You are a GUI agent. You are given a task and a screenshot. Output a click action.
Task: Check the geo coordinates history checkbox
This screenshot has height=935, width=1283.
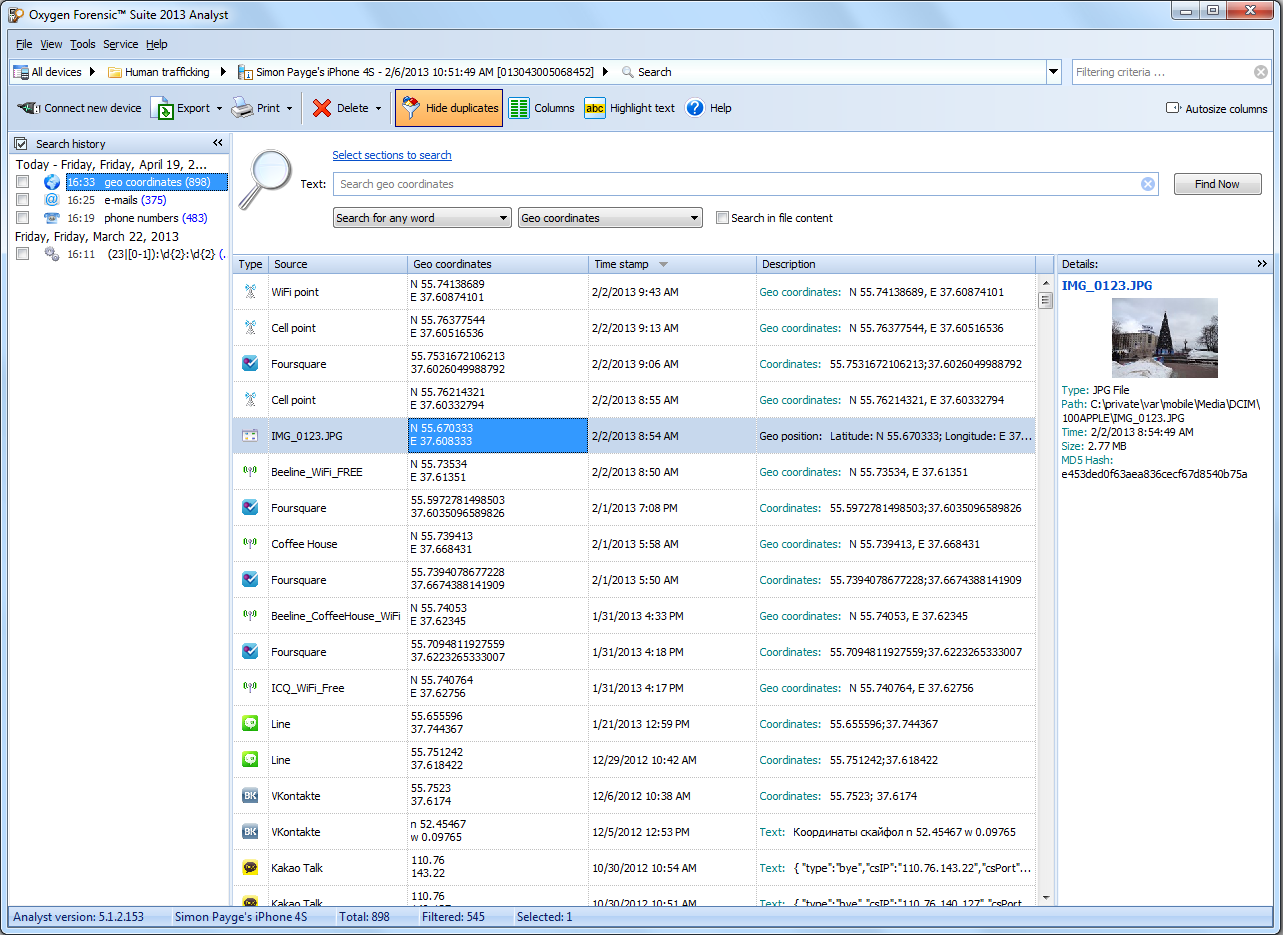click(x=22, y=182)
